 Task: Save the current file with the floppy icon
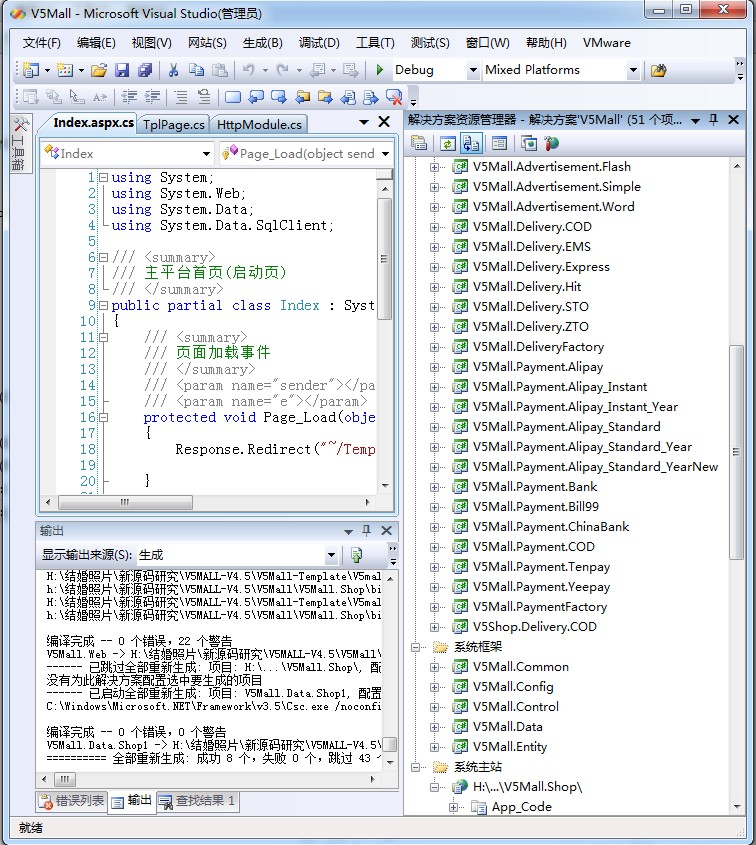122,70
